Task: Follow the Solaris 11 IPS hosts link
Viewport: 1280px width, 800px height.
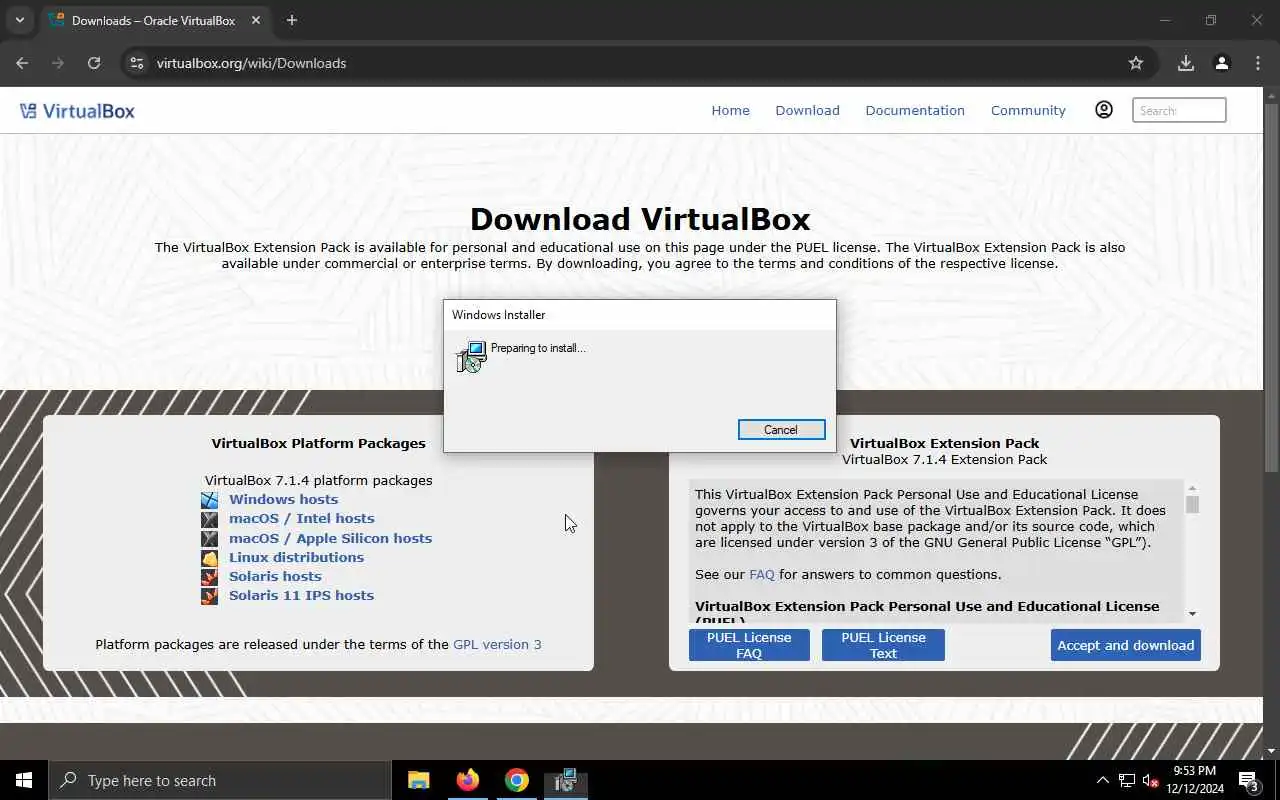Action: click(301, 596)
